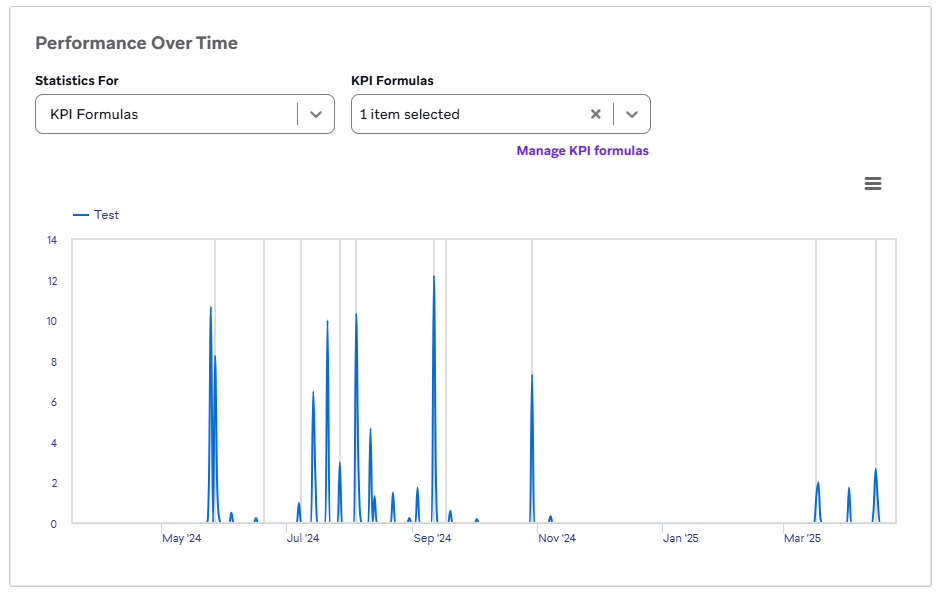Open the Manage KPI formulas link
The width and height of the screenshot is (941, 596).
coord(582,151)
